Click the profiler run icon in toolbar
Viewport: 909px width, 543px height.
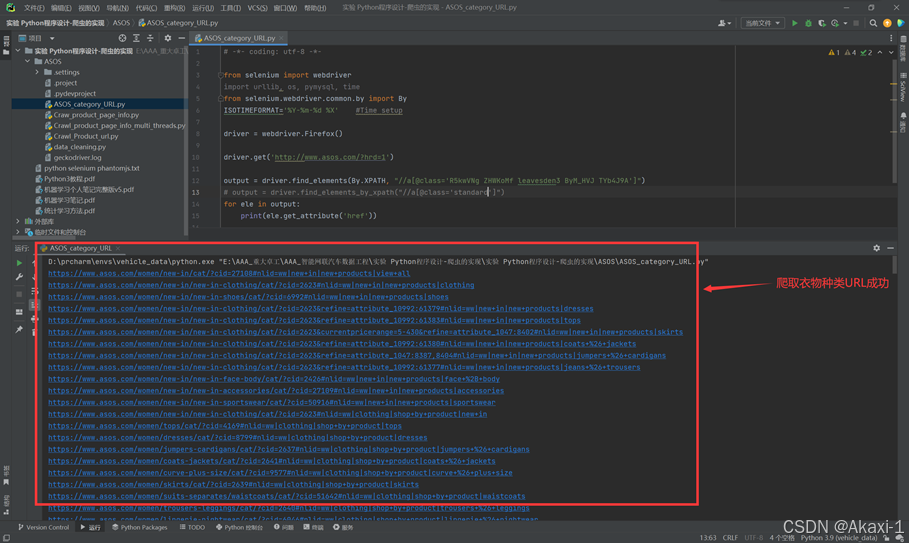click(835, 23)
